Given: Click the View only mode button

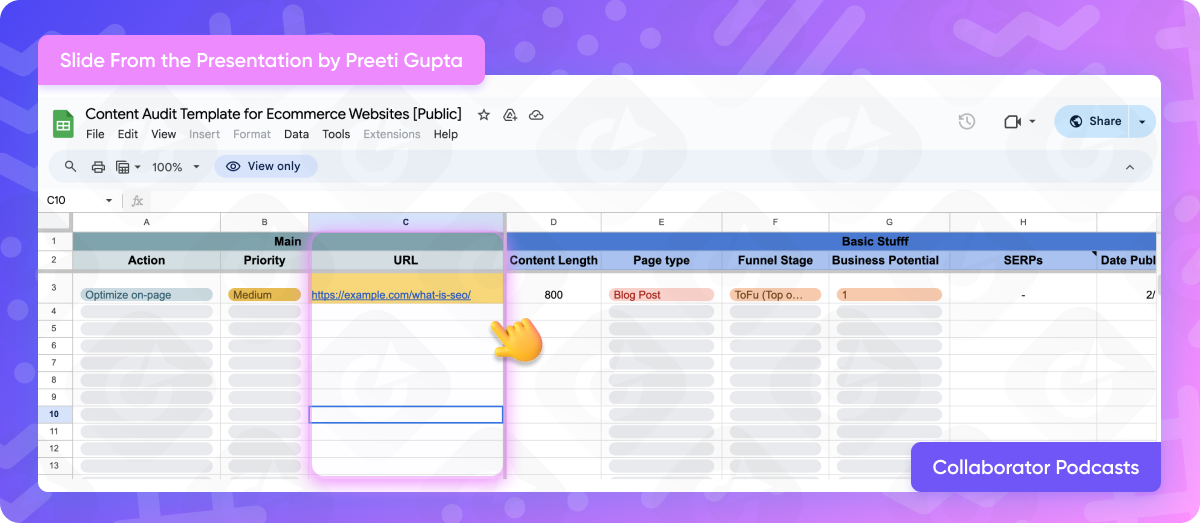Looking at the screenshot, I should coord(265,166).
